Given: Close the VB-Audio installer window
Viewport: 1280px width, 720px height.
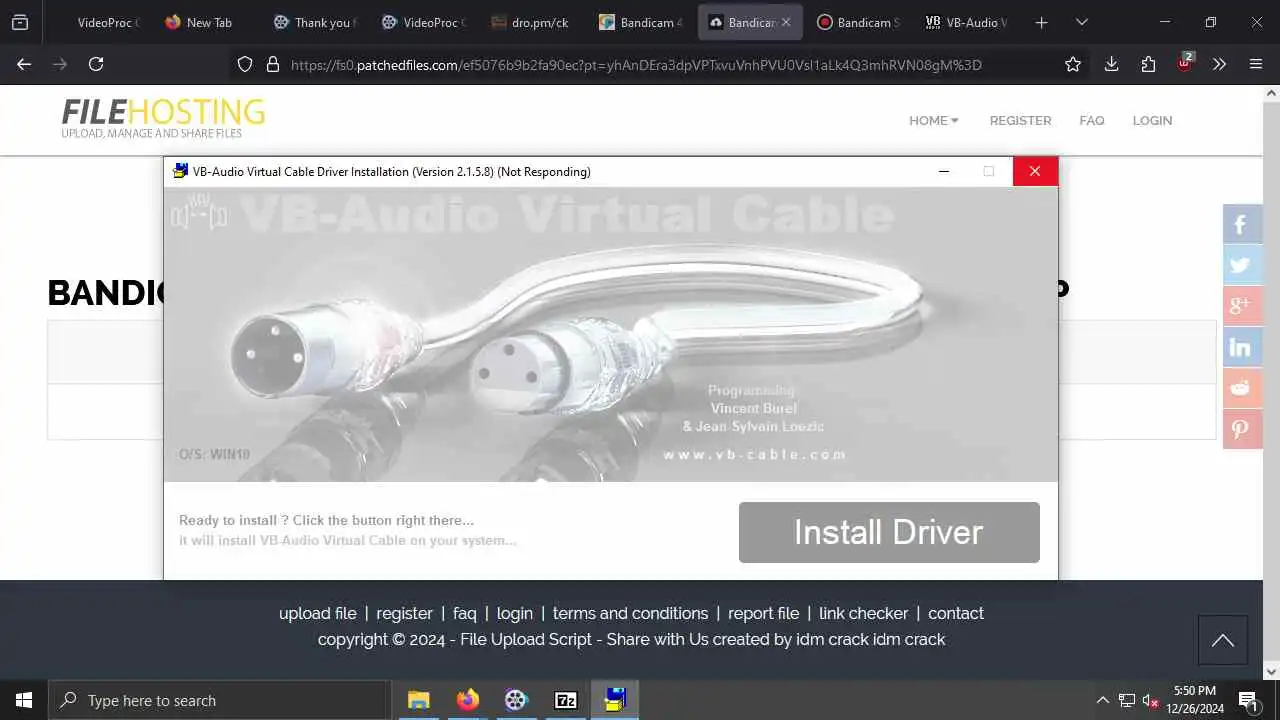Looking at the screenshot, I should 1035,171.
